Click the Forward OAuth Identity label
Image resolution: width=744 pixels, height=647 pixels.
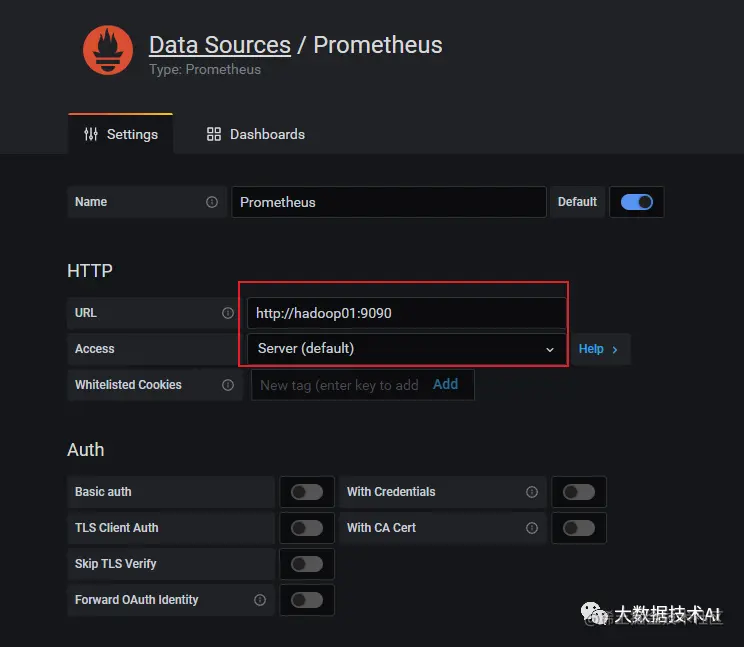tap(136, 600)
